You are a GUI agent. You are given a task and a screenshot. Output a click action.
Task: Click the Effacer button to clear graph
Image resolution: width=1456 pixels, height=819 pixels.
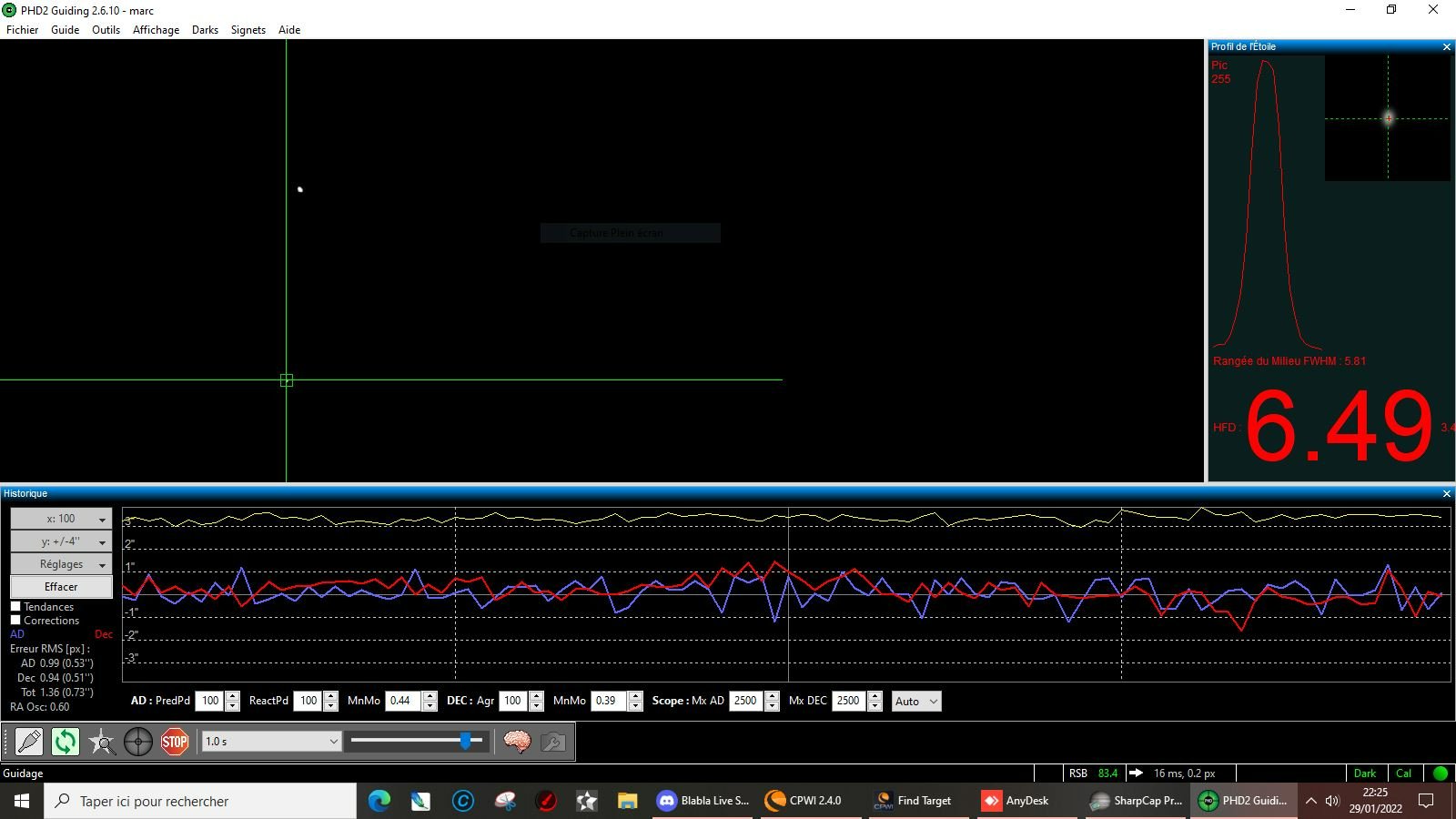pyautogui.click(x=61, y=587)
